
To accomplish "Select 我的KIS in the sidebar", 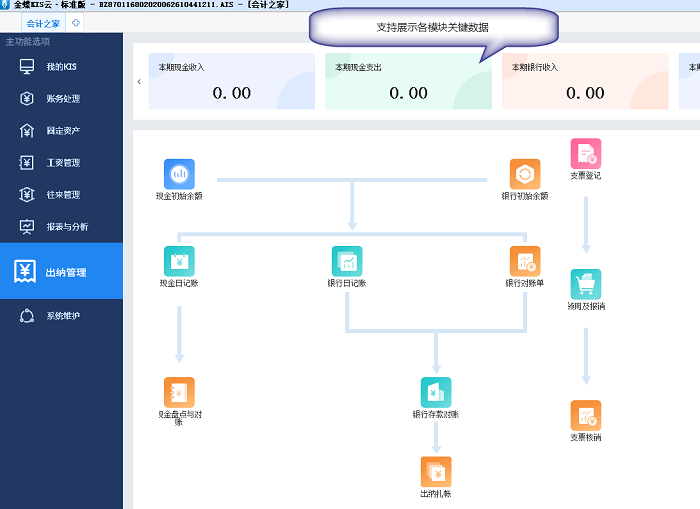I will 61,67.
